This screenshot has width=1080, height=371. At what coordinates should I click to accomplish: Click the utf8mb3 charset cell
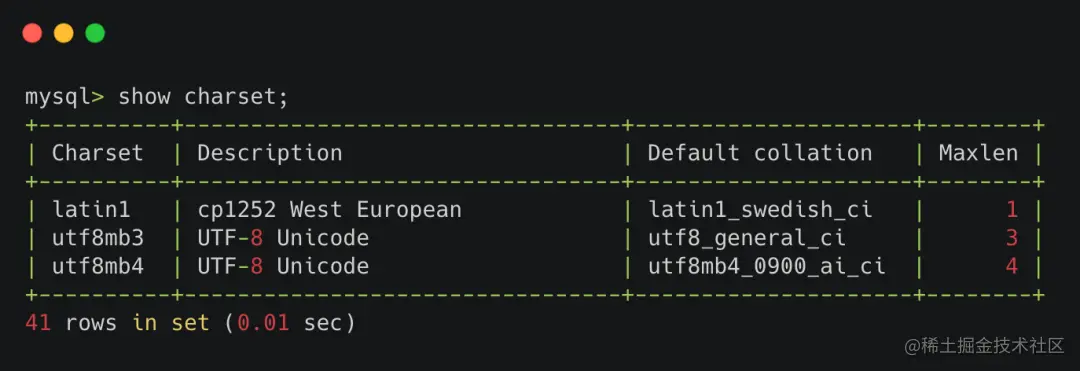point(98,238)
